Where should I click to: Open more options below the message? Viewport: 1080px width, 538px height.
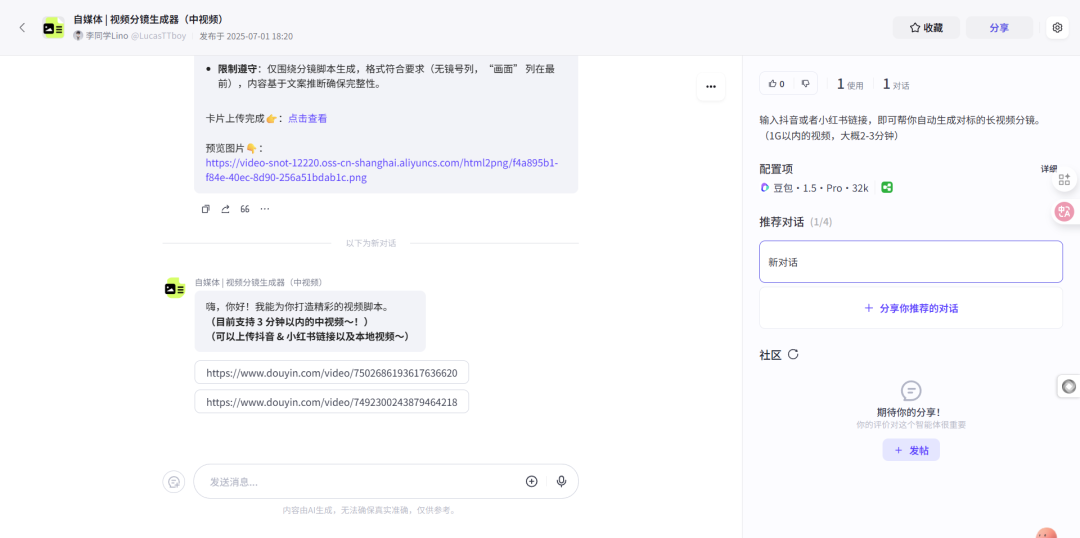[265, 209]
